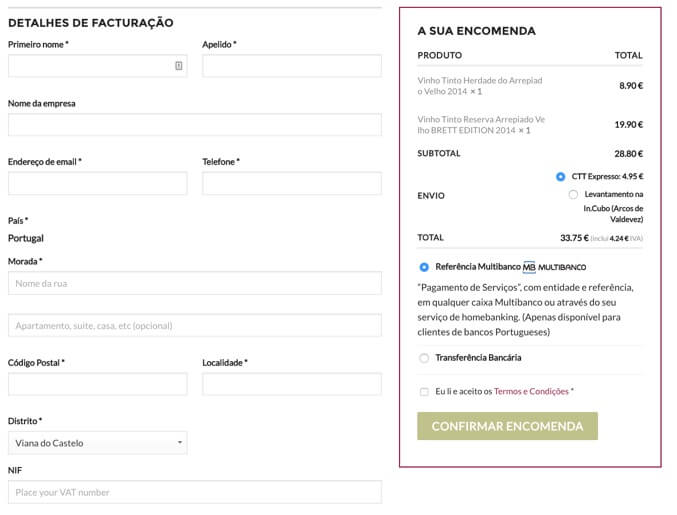Tick the terms acceptance checkbox

[424, 391]
